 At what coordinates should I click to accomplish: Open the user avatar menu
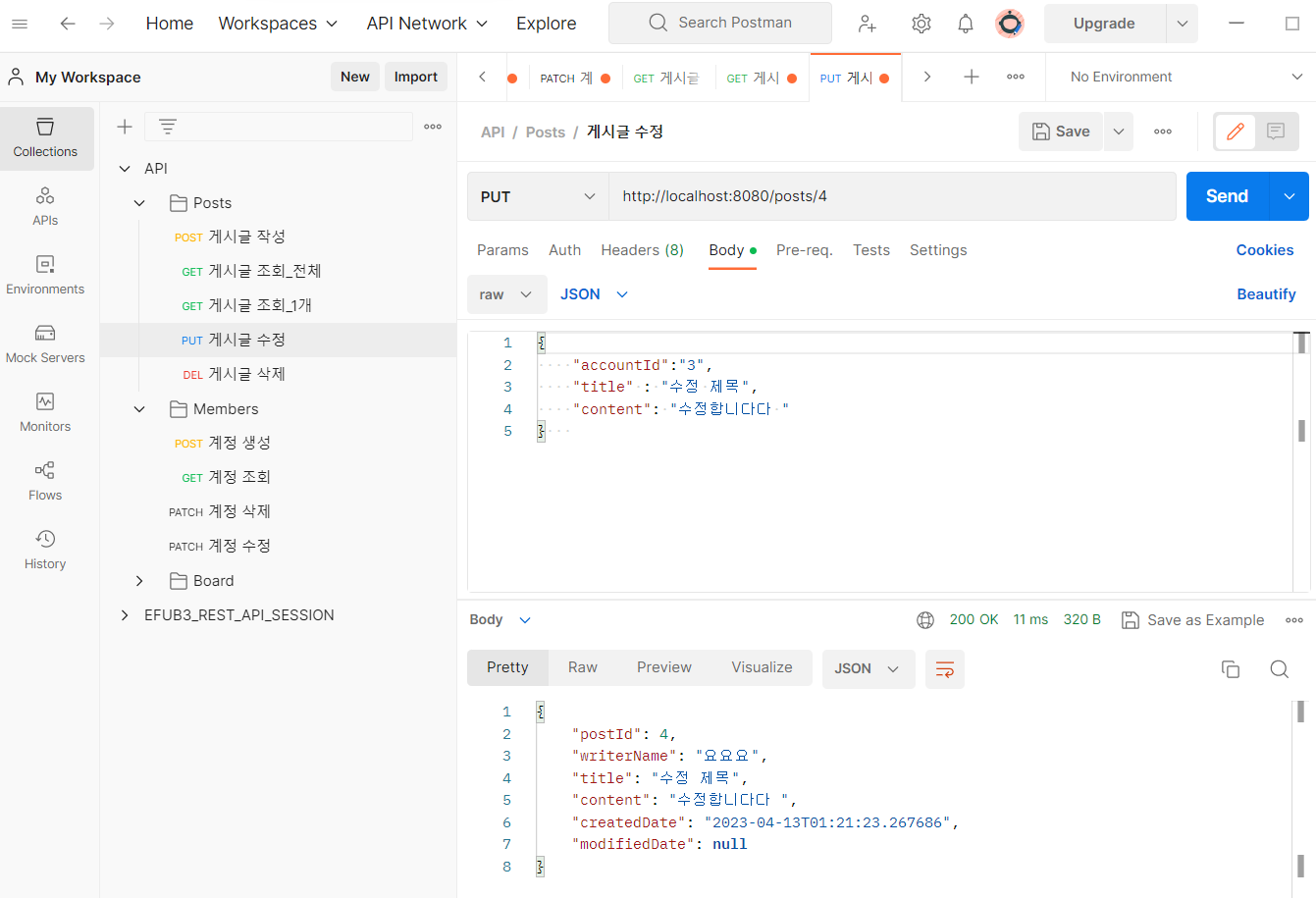pyautogui.click(x=1010, y=24)
